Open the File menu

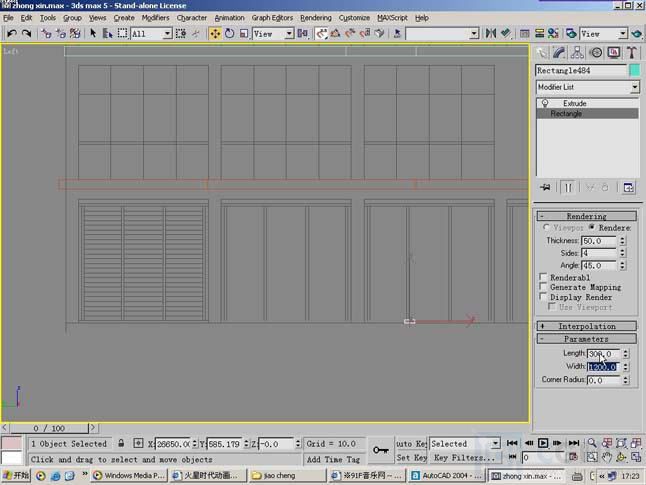8,18
